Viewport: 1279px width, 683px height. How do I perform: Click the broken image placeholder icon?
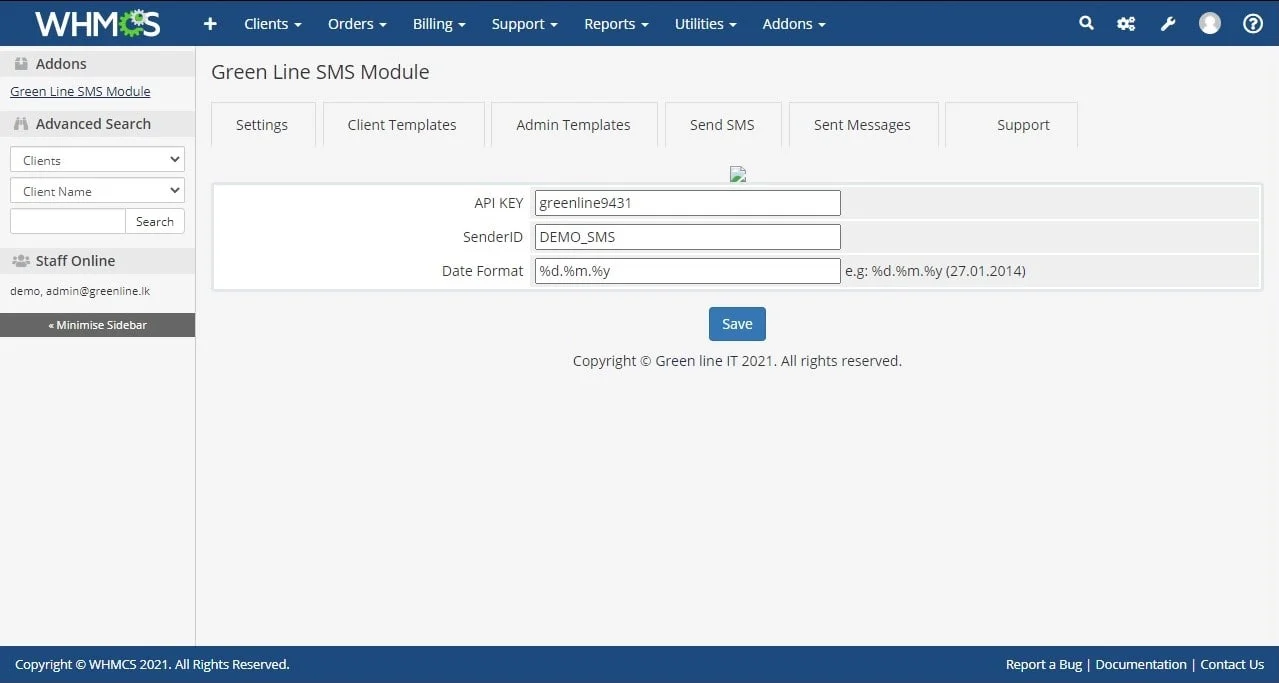point(738,174)
